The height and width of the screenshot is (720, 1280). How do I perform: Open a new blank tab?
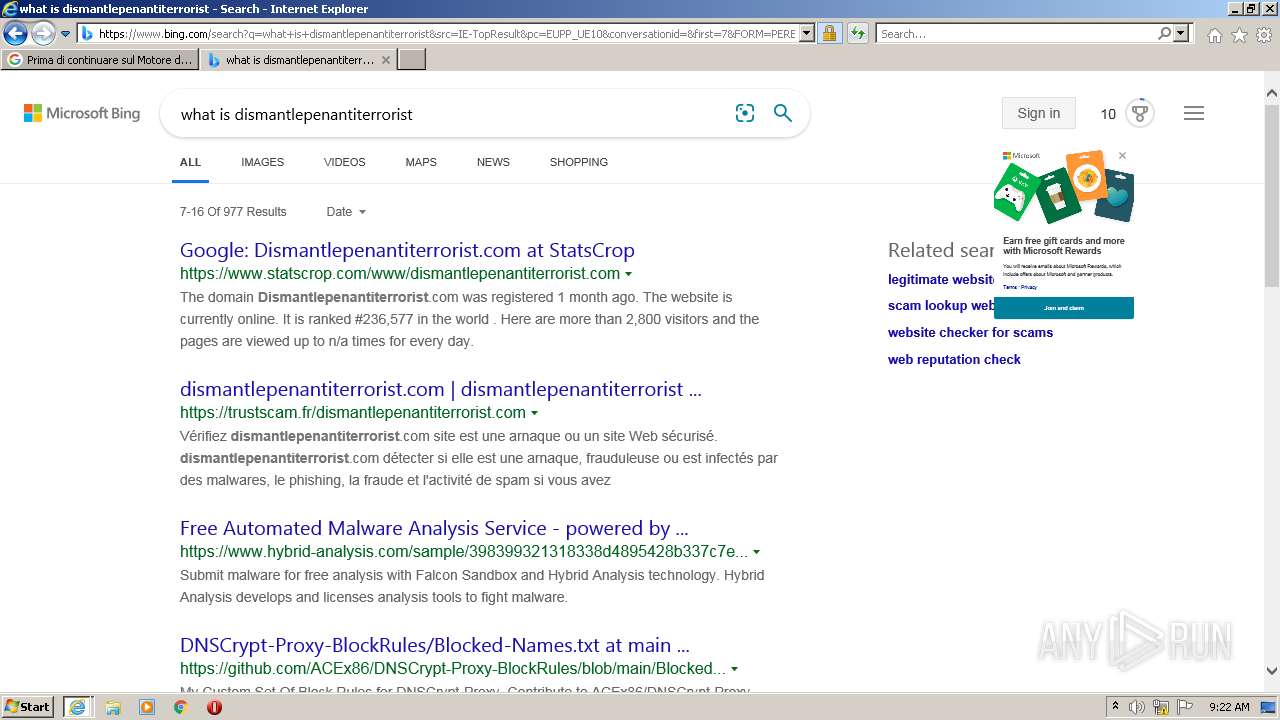(412, 60)
